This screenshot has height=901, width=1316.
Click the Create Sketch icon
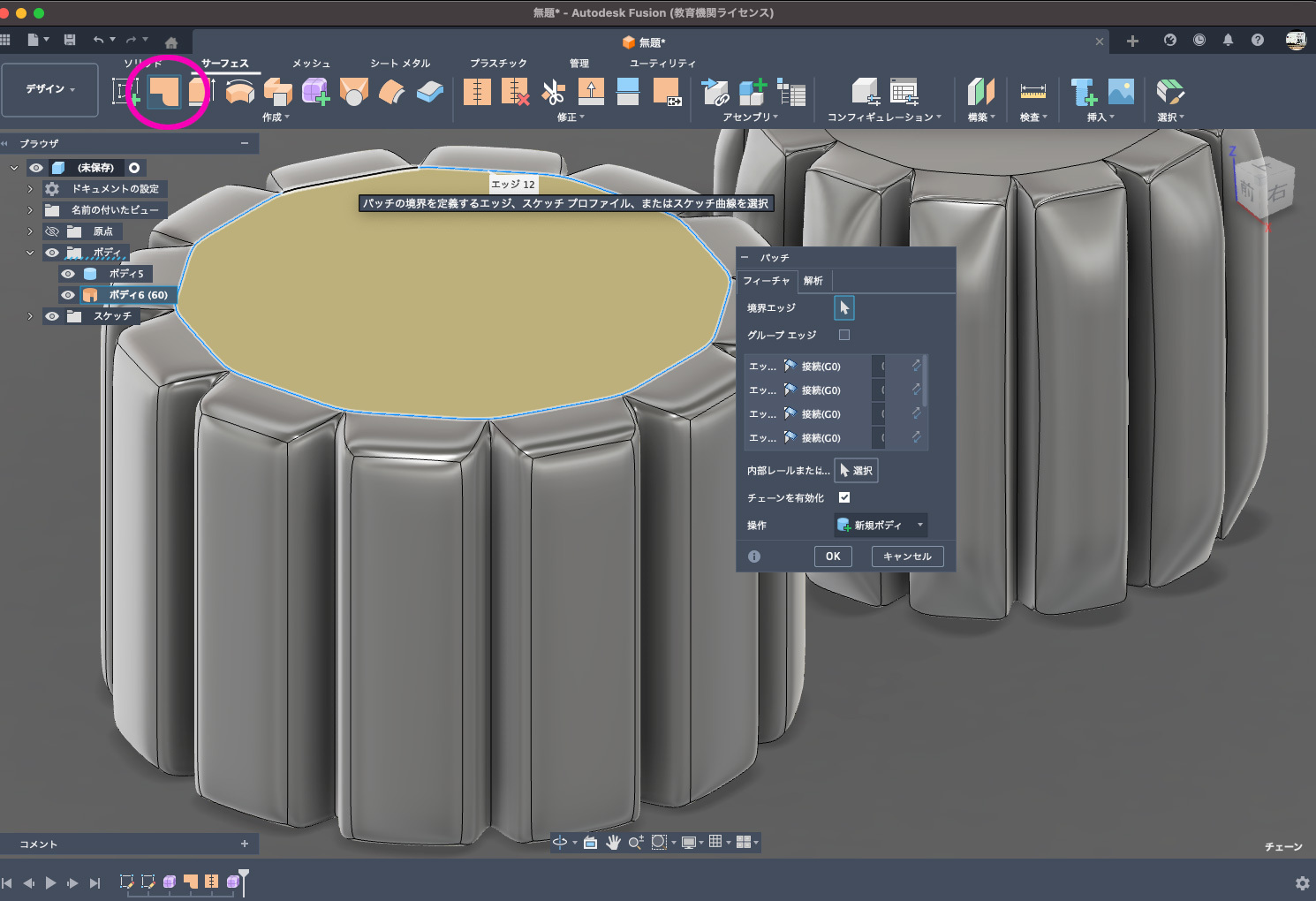point(125,91)
